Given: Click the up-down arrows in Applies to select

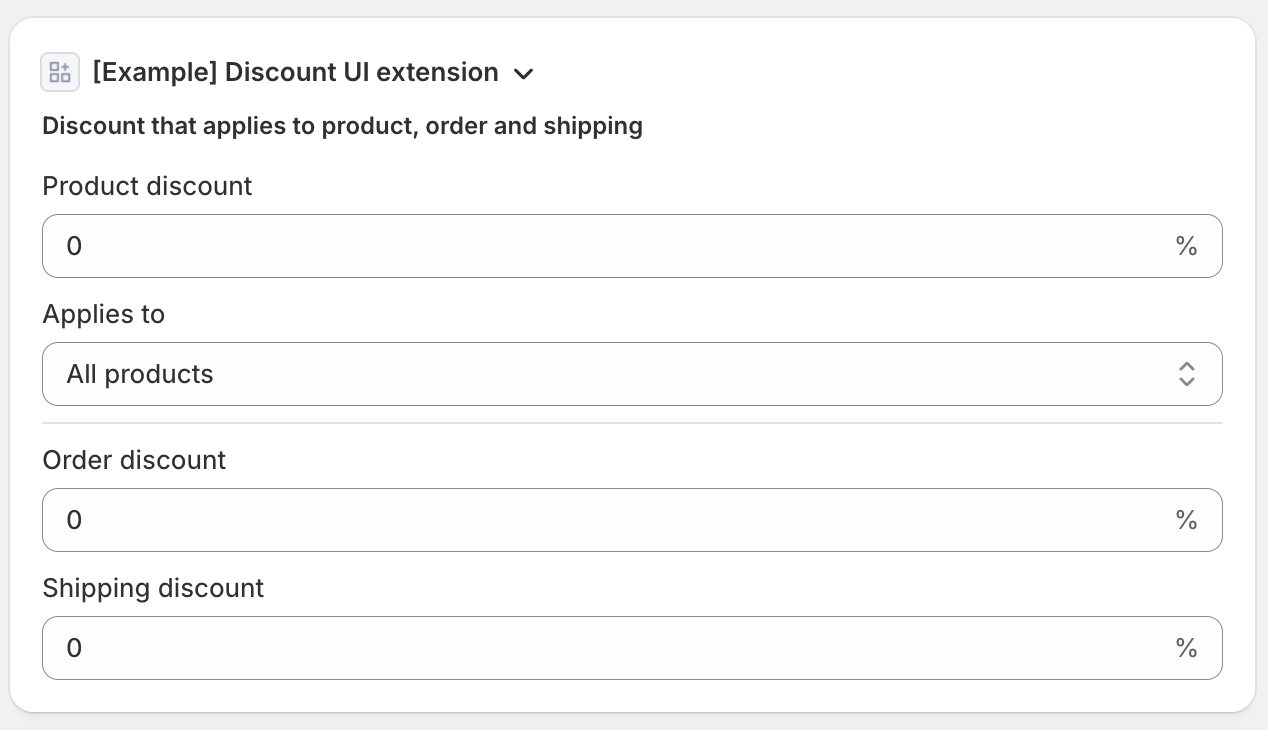Looking at the screenshot, I should click(x=1186, y=374).
